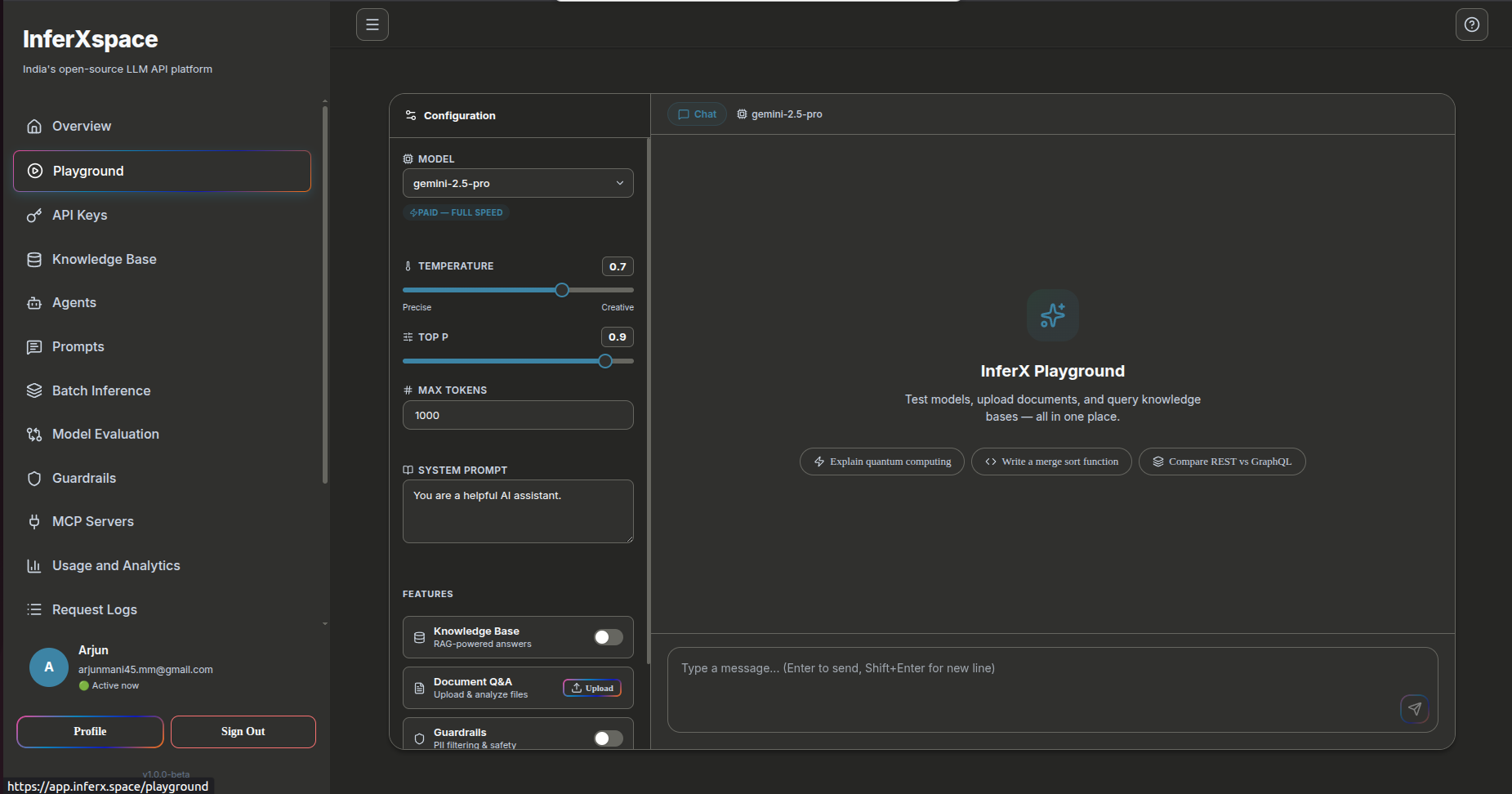The width and height of the screenshot is (1512, 794).
Task: Expand the sidebar scroll arrow near Request Logs
Action: coord(324,623)
